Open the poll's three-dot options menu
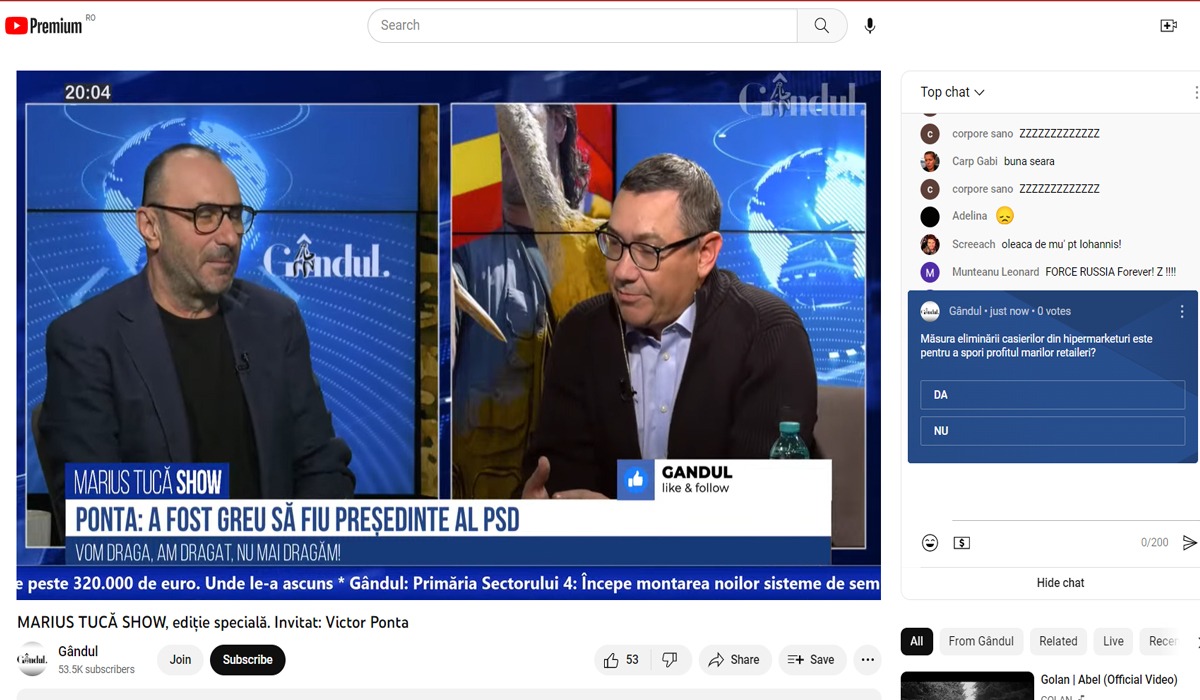 tap(1181, 312)
